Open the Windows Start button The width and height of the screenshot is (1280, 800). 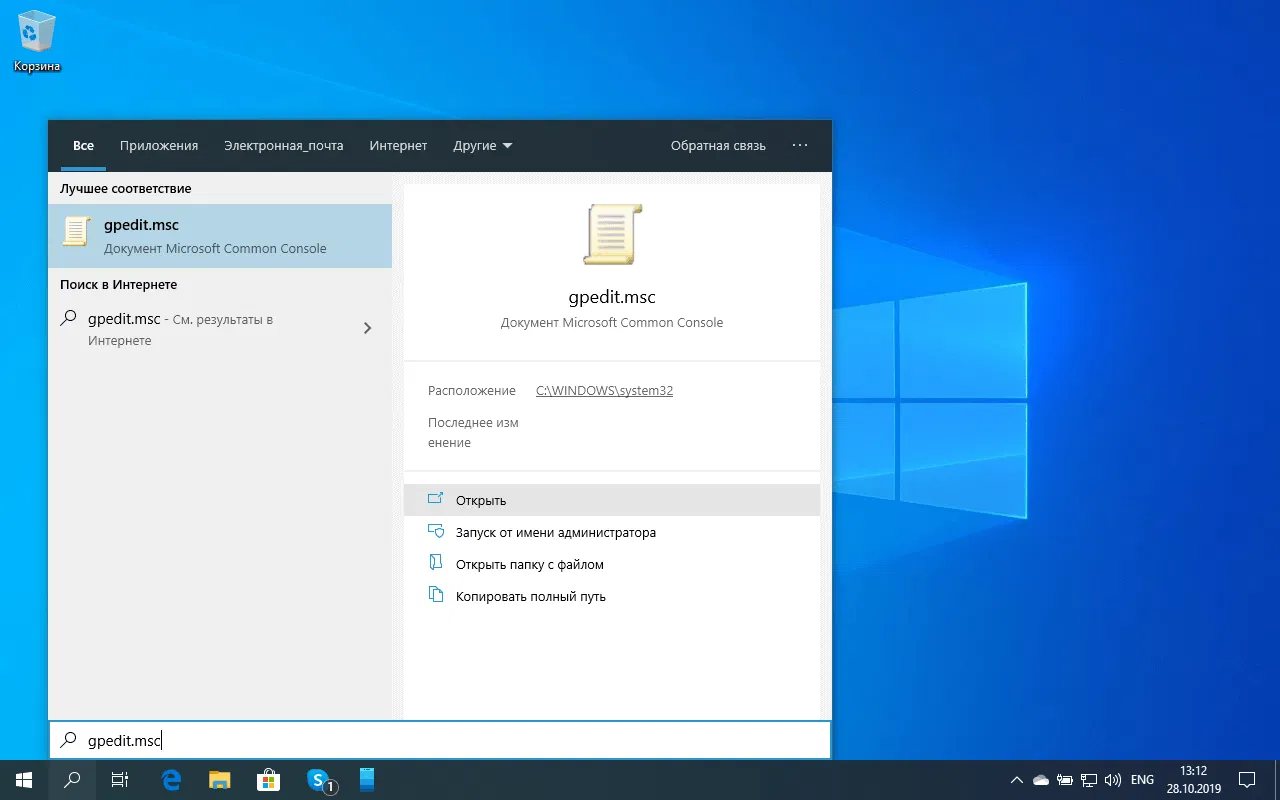coord(24,780)
